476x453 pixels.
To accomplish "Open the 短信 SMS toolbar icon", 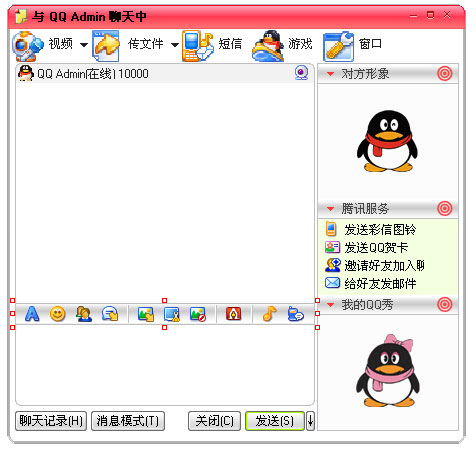I will pos(198,46).
